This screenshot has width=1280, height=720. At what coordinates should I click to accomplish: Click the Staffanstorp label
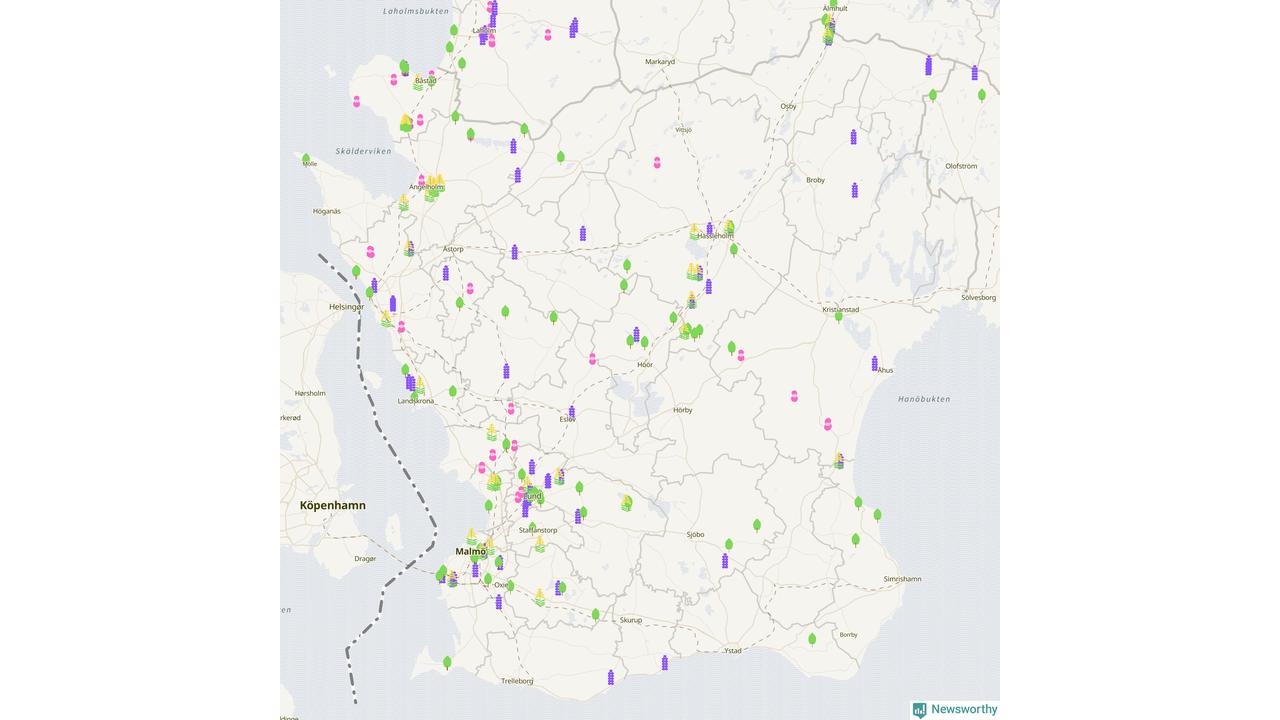tap(538, 530)
